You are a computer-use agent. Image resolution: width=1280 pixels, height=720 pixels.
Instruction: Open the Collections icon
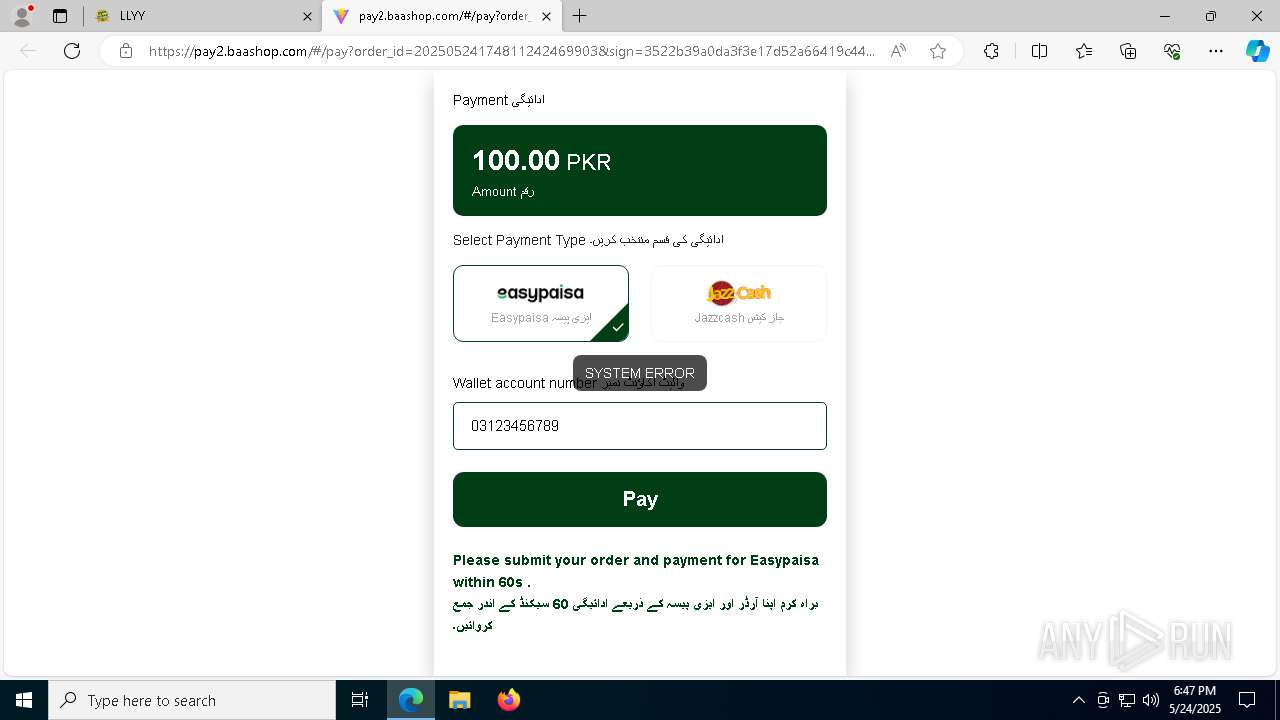coord(1128,51)
